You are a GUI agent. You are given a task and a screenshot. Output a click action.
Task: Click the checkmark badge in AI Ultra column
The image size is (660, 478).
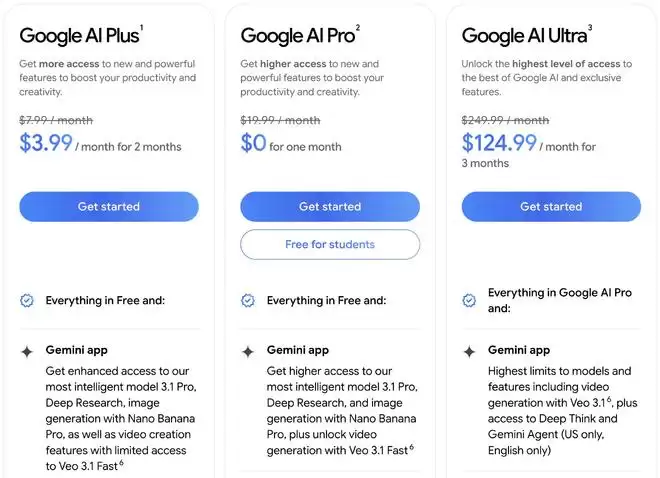(x=469, y=300)
